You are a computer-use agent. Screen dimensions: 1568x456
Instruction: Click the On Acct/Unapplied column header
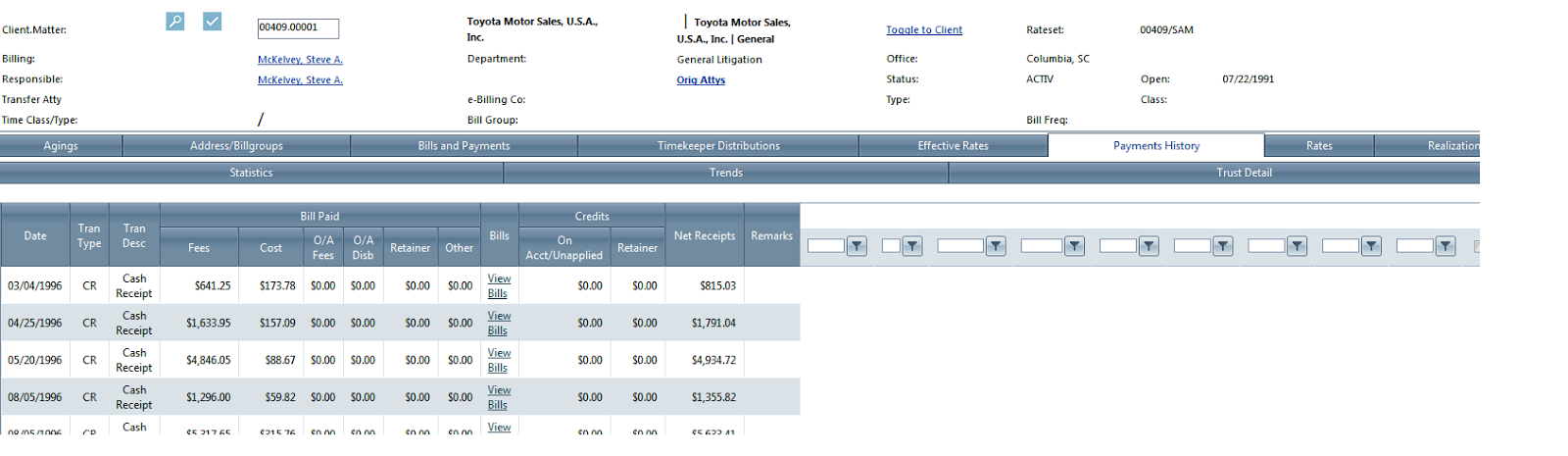click(564, 248)
